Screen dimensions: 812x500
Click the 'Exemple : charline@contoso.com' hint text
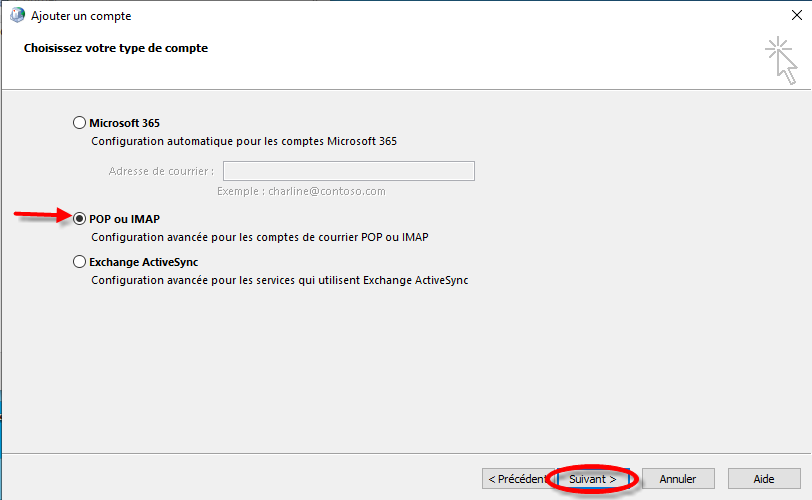pyautogui.click(x=301, y=192)
